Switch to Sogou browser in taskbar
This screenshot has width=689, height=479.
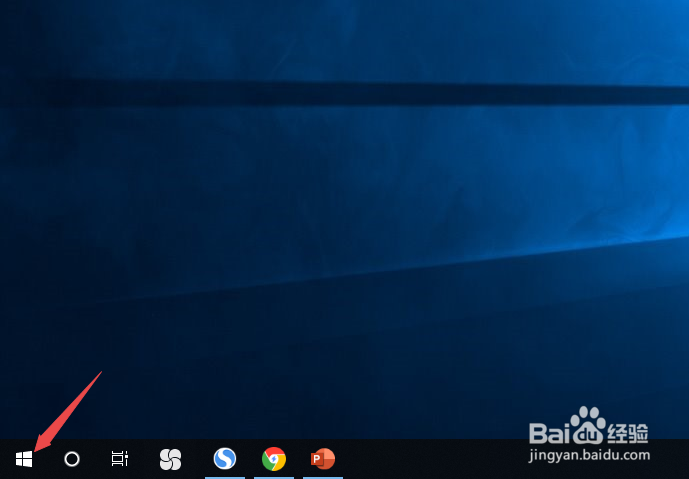(x=225, y=459)
